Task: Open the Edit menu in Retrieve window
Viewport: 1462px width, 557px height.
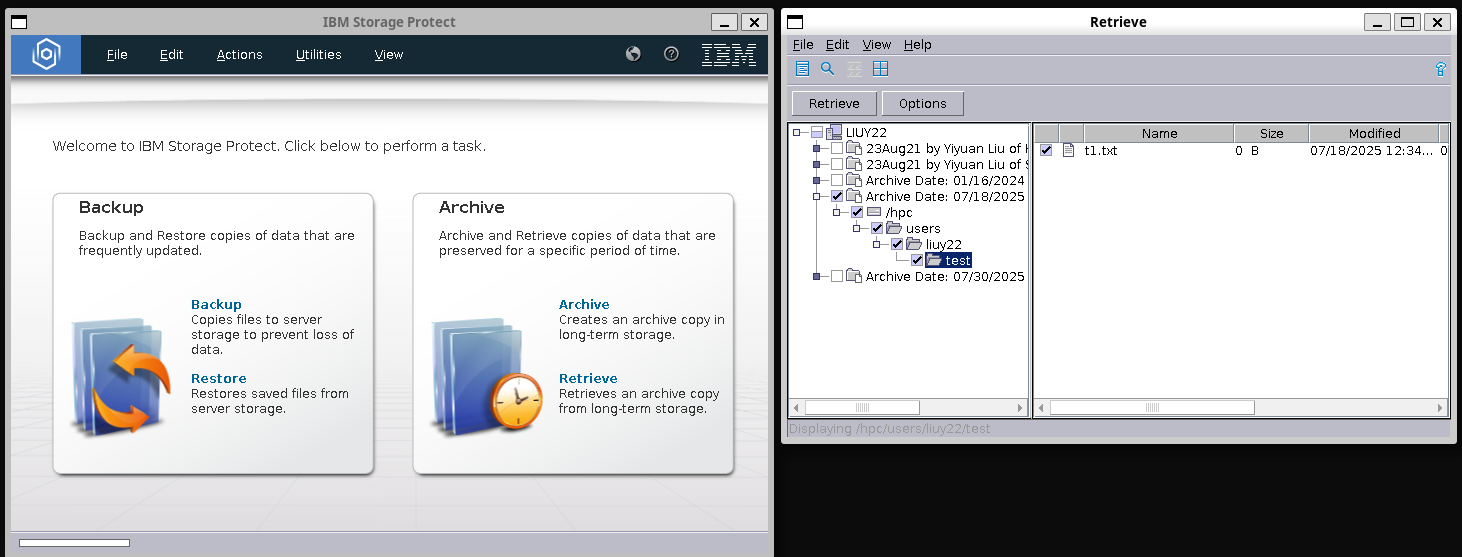Action: (x=837, y=44)
